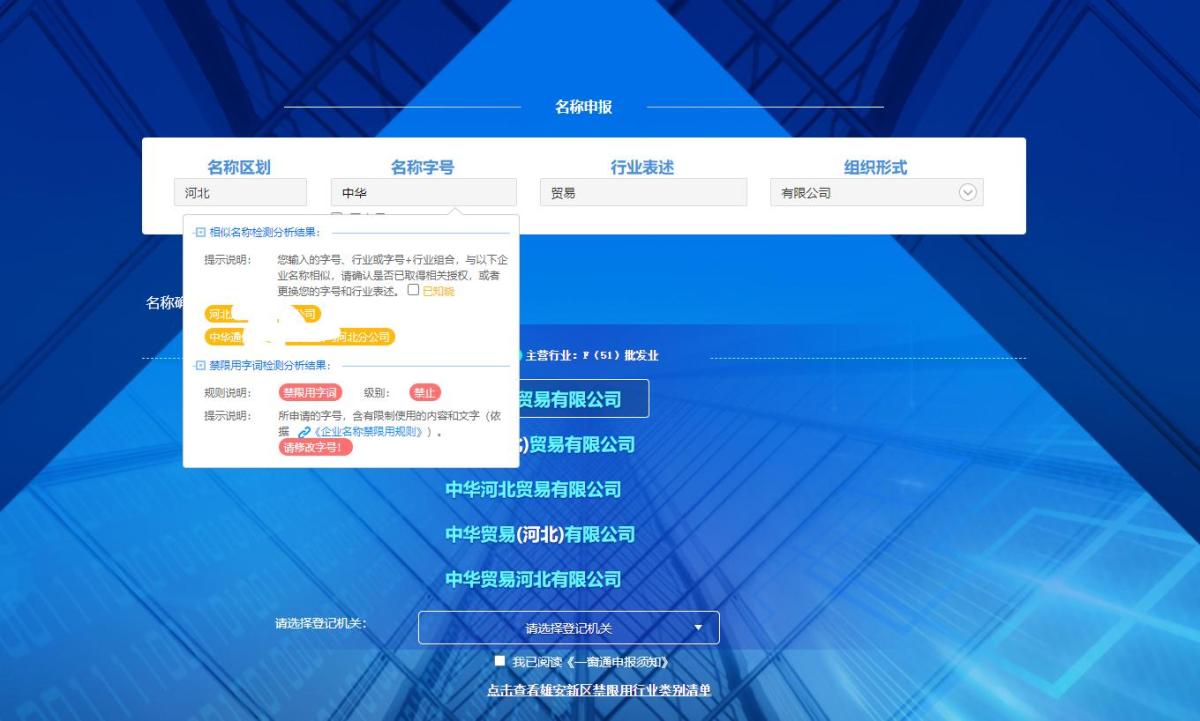The image size is (1200, 721).
Task: Choose name option 中华贸易河北有限公司
Action: pyautogui.click(x=533, y=579)
